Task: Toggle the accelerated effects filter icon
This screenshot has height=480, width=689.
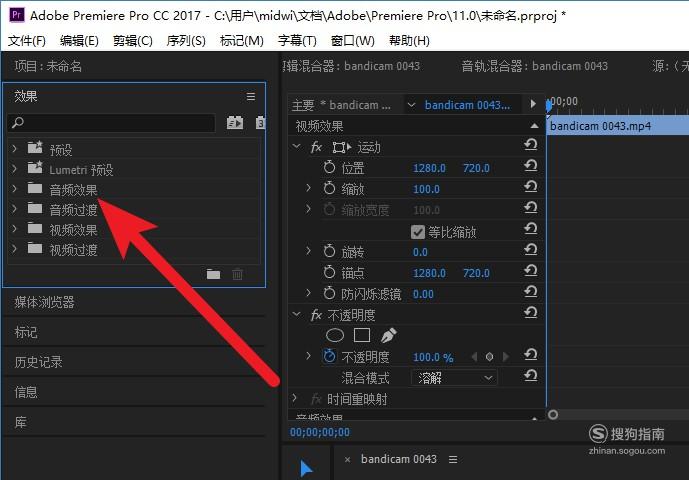Action: pyautogui.click(x=235, y=122)
